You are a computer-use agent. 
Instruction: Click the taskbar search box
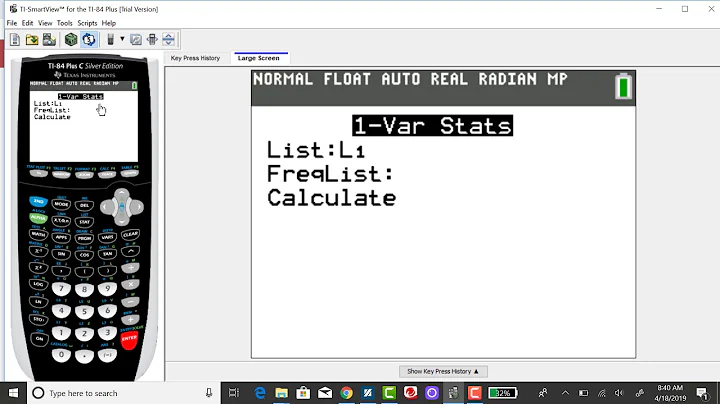(x=123, y=393)
